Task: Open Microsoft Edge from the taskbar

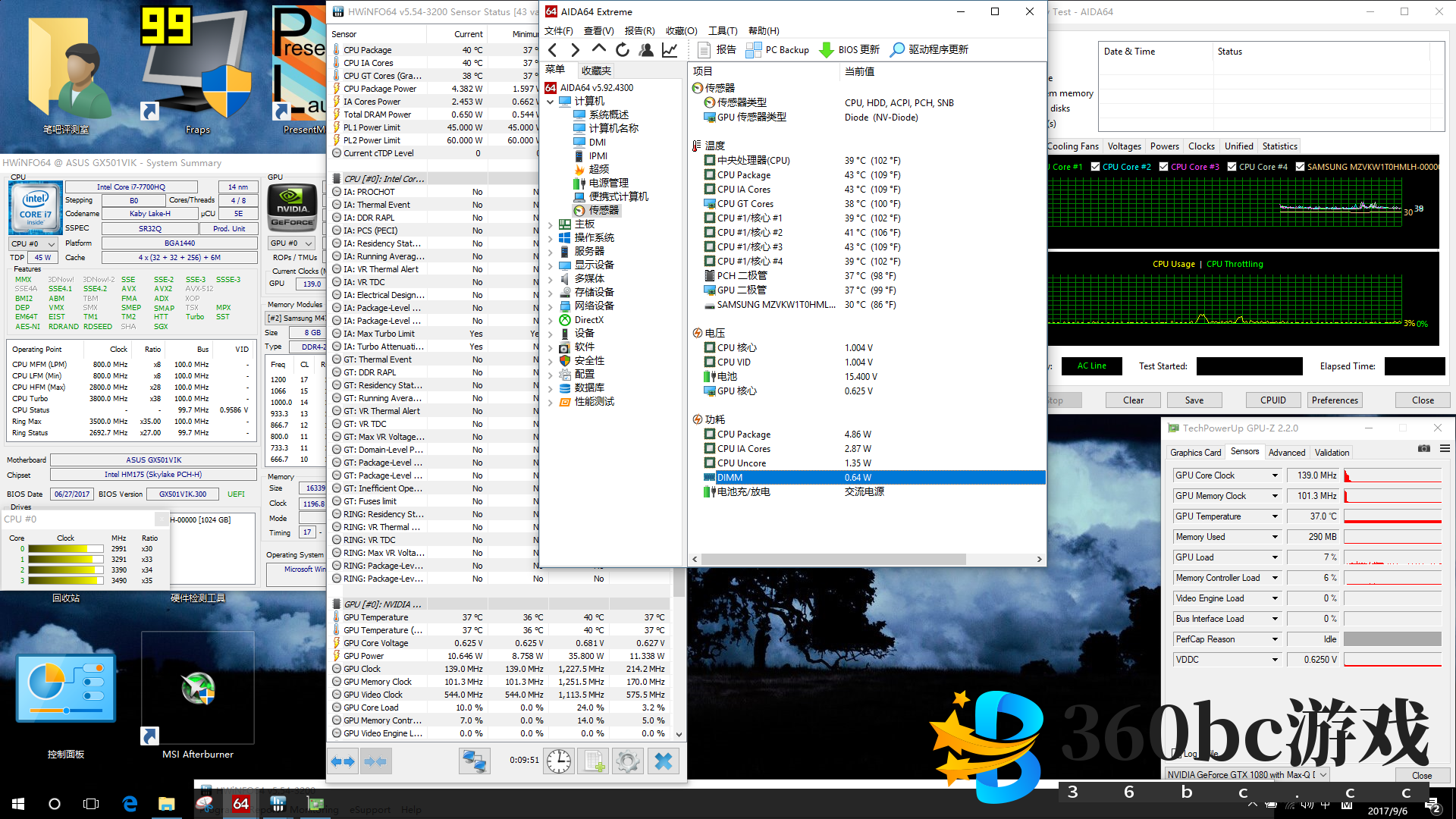Action: coord(130,804)
